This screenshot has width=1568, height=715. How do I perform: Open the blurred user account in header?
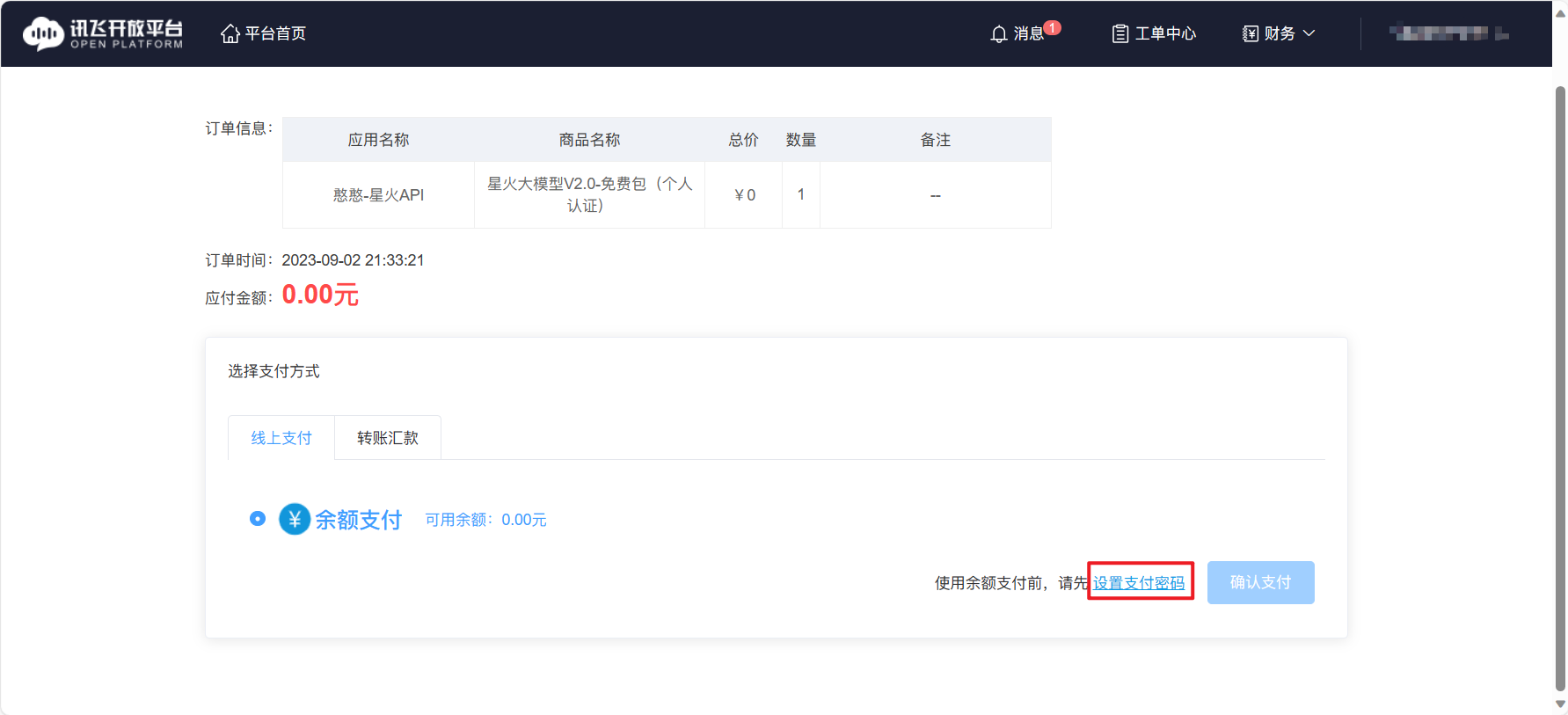[x=1448, y=33]
